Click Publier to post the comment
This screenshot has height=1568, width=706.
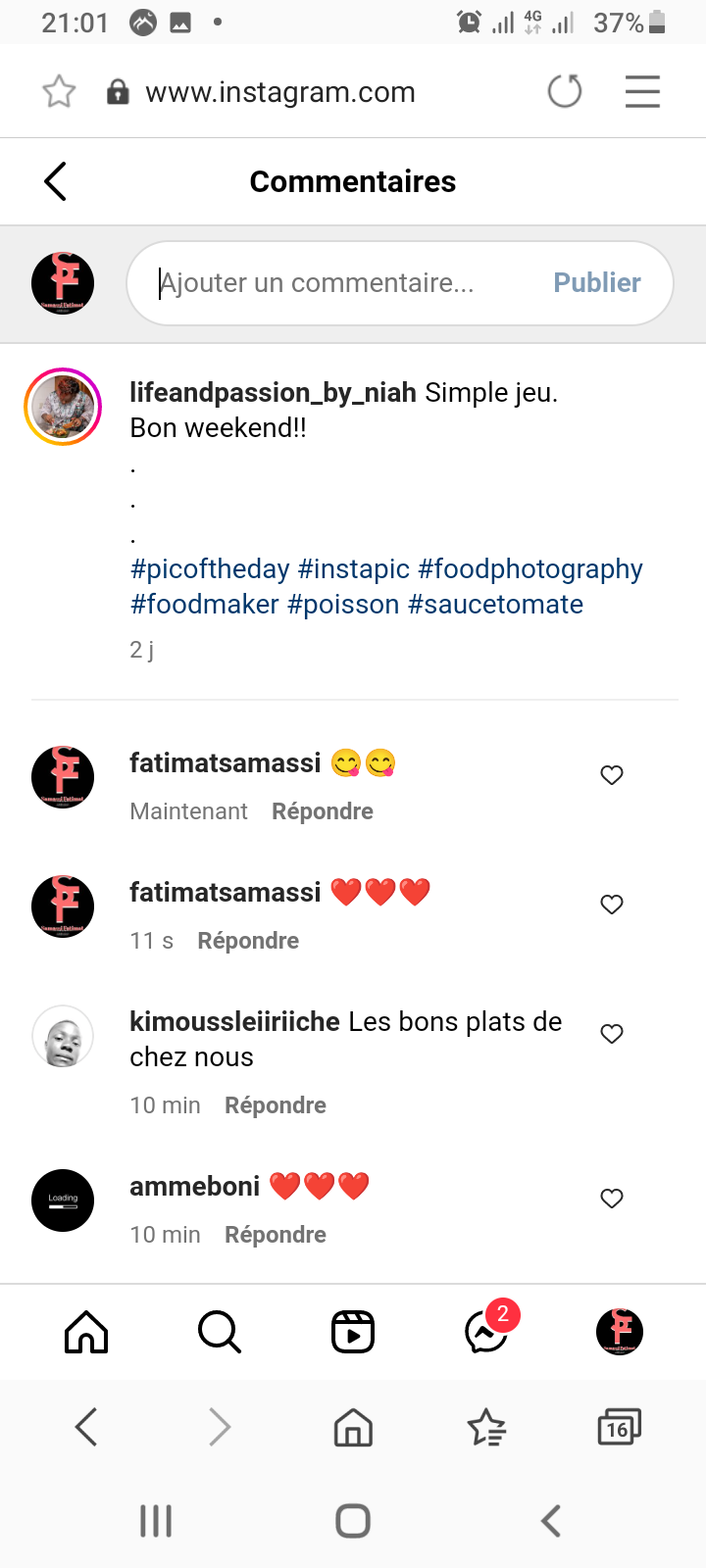pyautogui.click(x=596, y=283)
